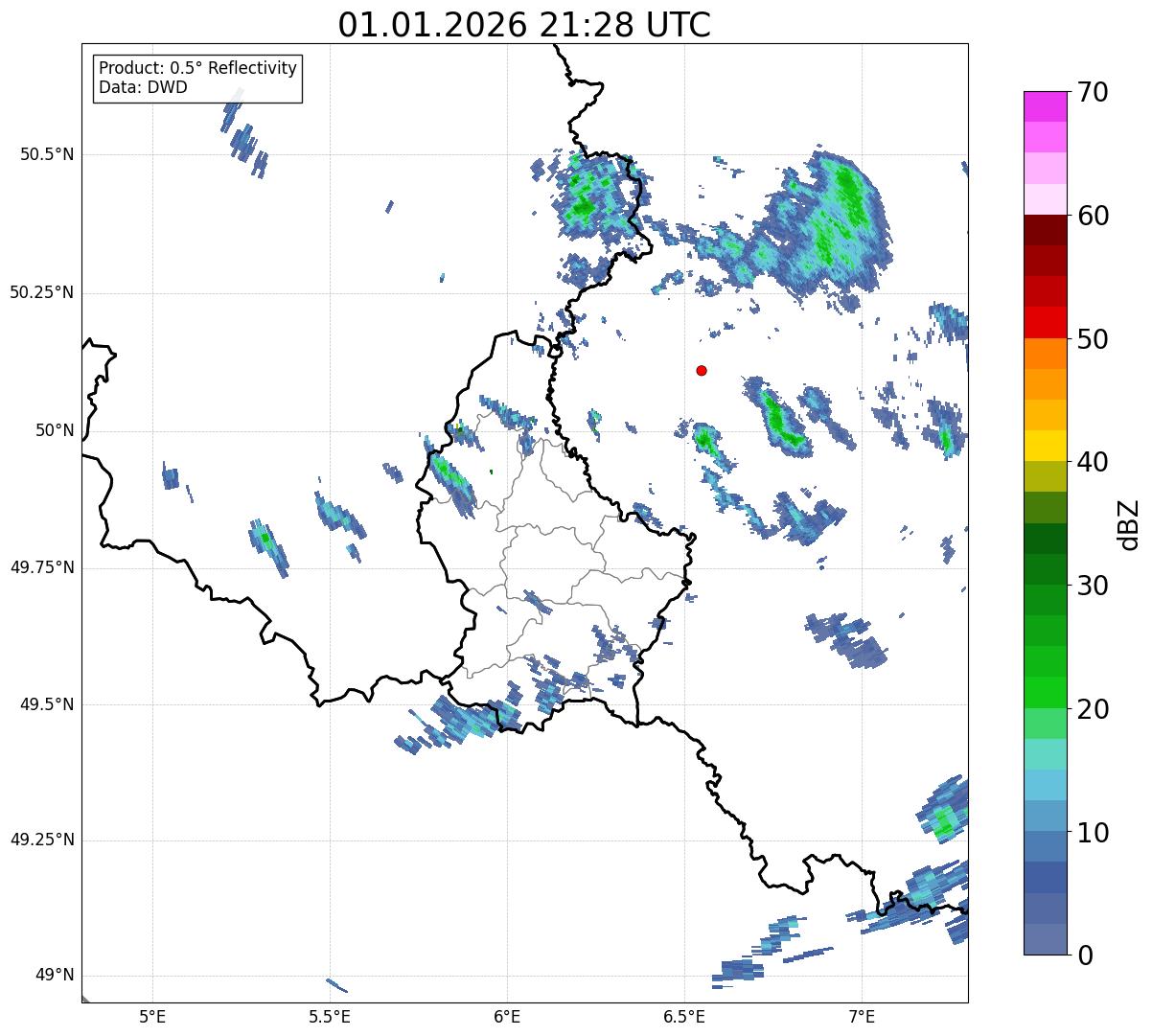Select the dark red 60 dBZ colorbar band
Screen dimensions: 1152x1036
pyautogui.click(x=1047, y=230)
